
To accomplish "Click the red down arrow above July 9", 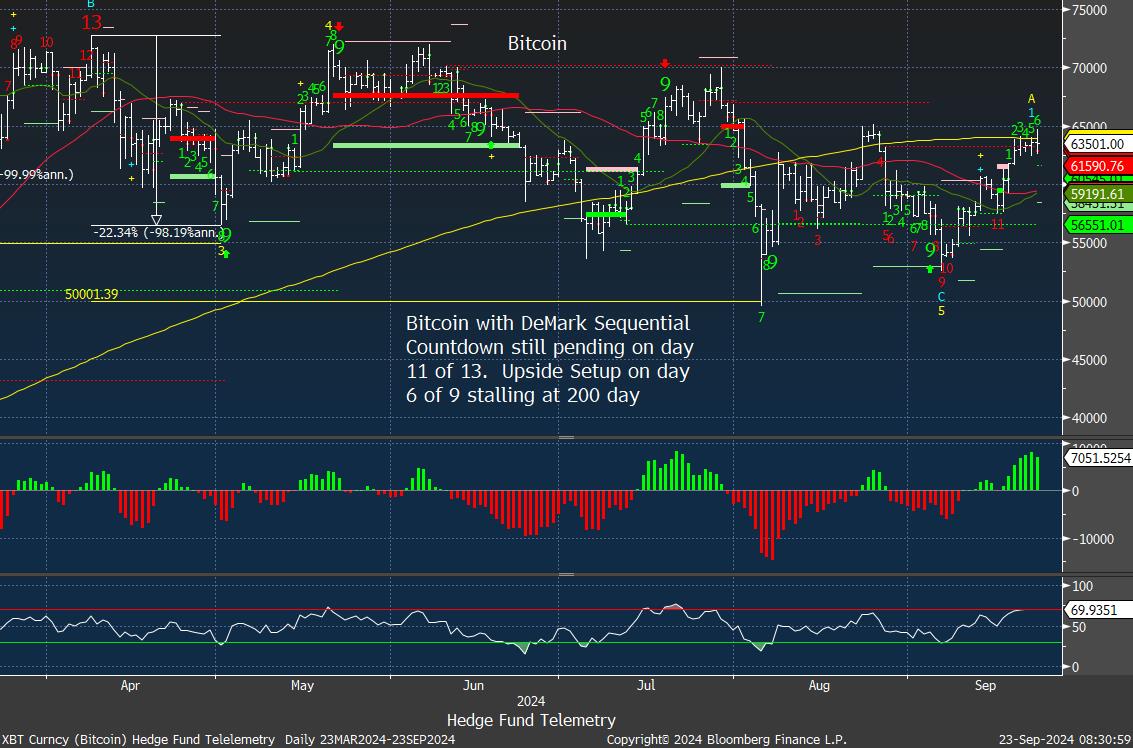I will [665, 64].
